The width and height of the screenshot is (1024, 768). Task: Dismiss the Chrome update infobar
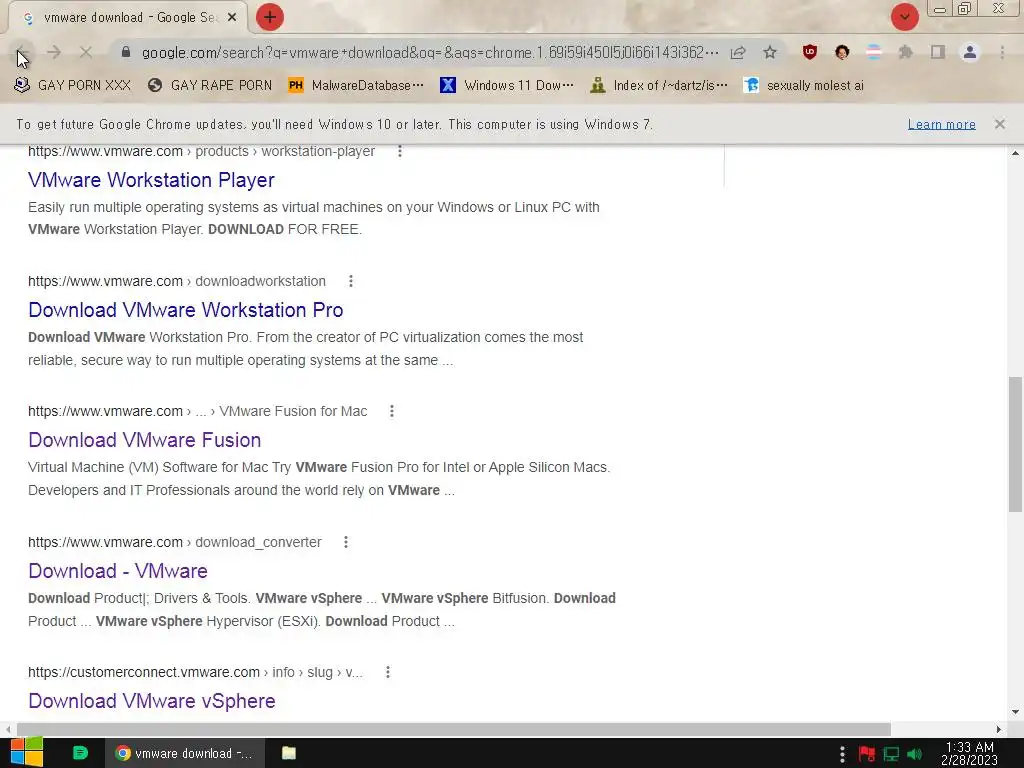[x=999, y=124]
